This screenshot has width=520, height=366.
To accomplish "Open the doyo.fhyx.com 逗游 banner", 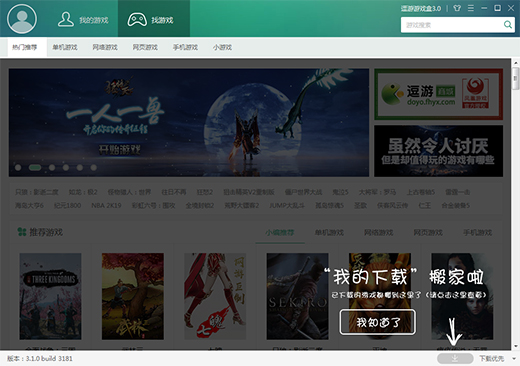I will [438, 94].
